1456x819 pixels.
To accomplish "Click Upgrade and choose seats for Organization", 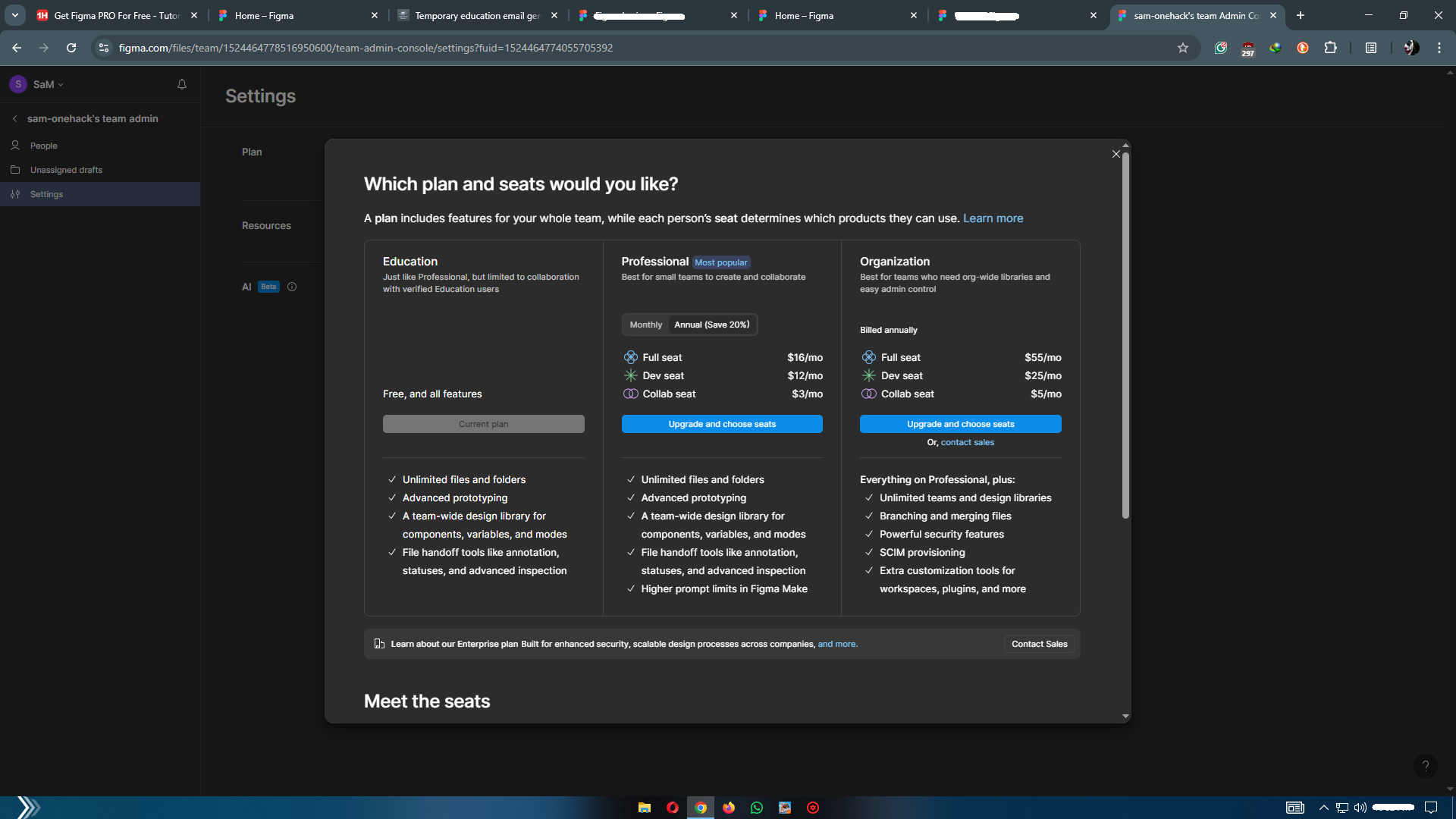I will [x=960, y=424].
